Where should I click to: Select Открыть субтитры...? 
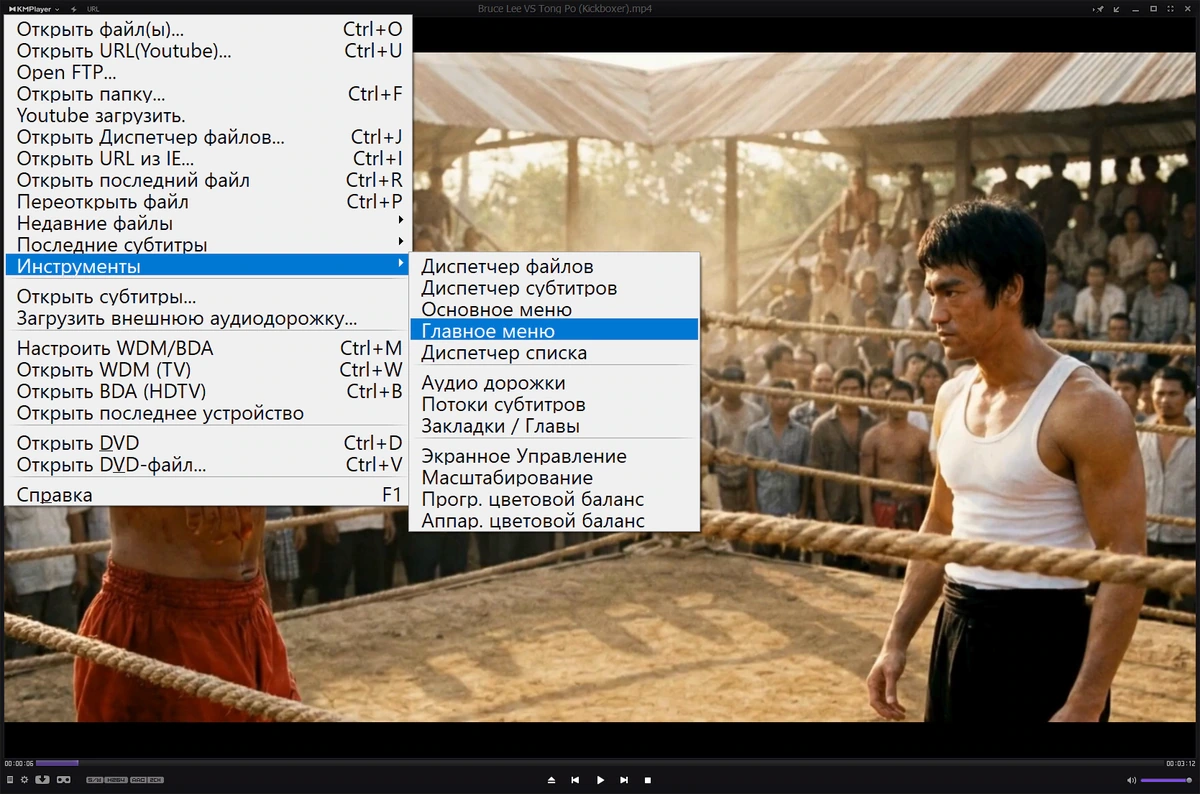(x=207, y=298)
